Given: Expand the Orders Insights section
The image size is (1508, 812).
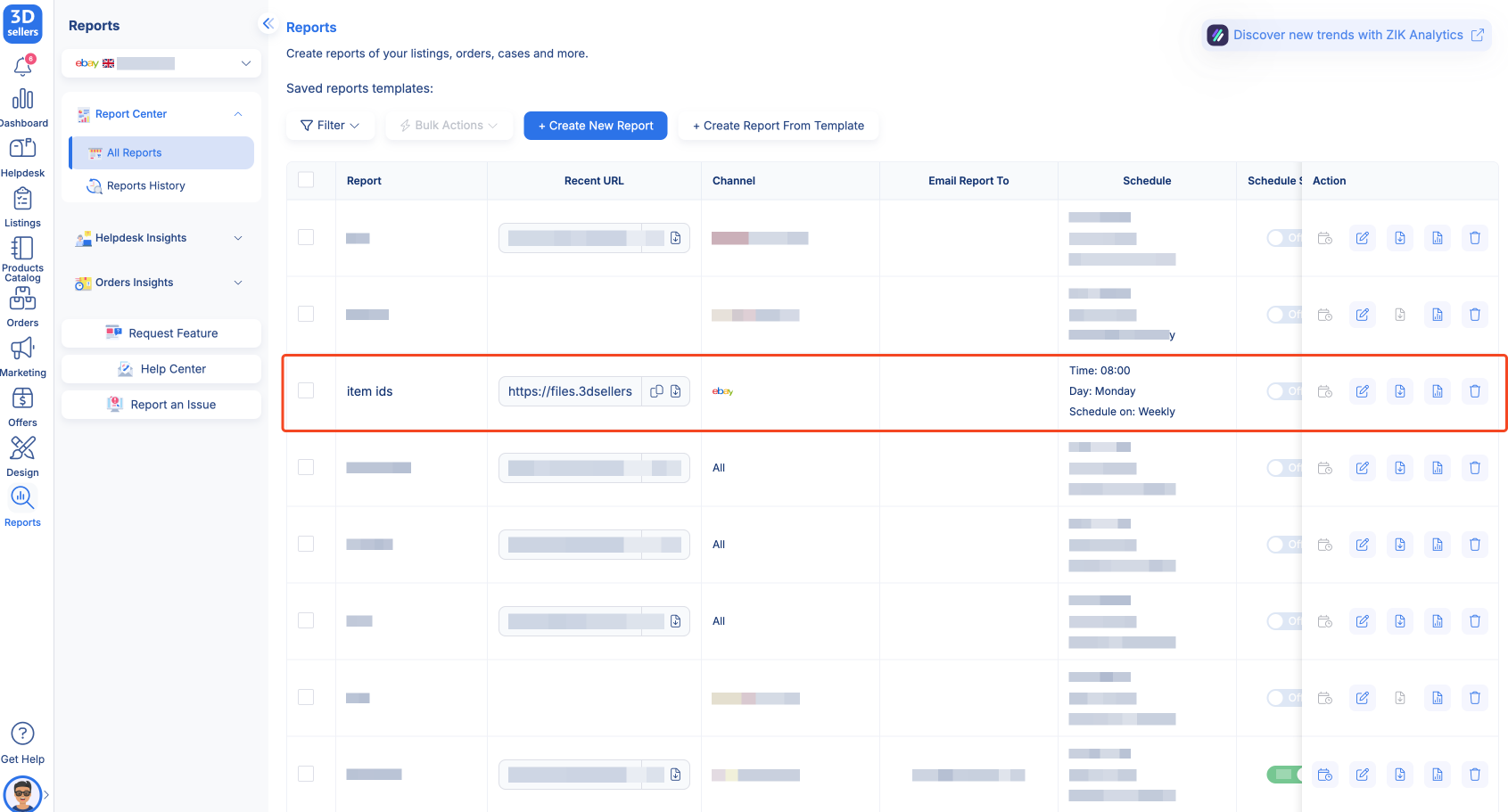Looking at the screenshot, I should click(x=237, y=283).
